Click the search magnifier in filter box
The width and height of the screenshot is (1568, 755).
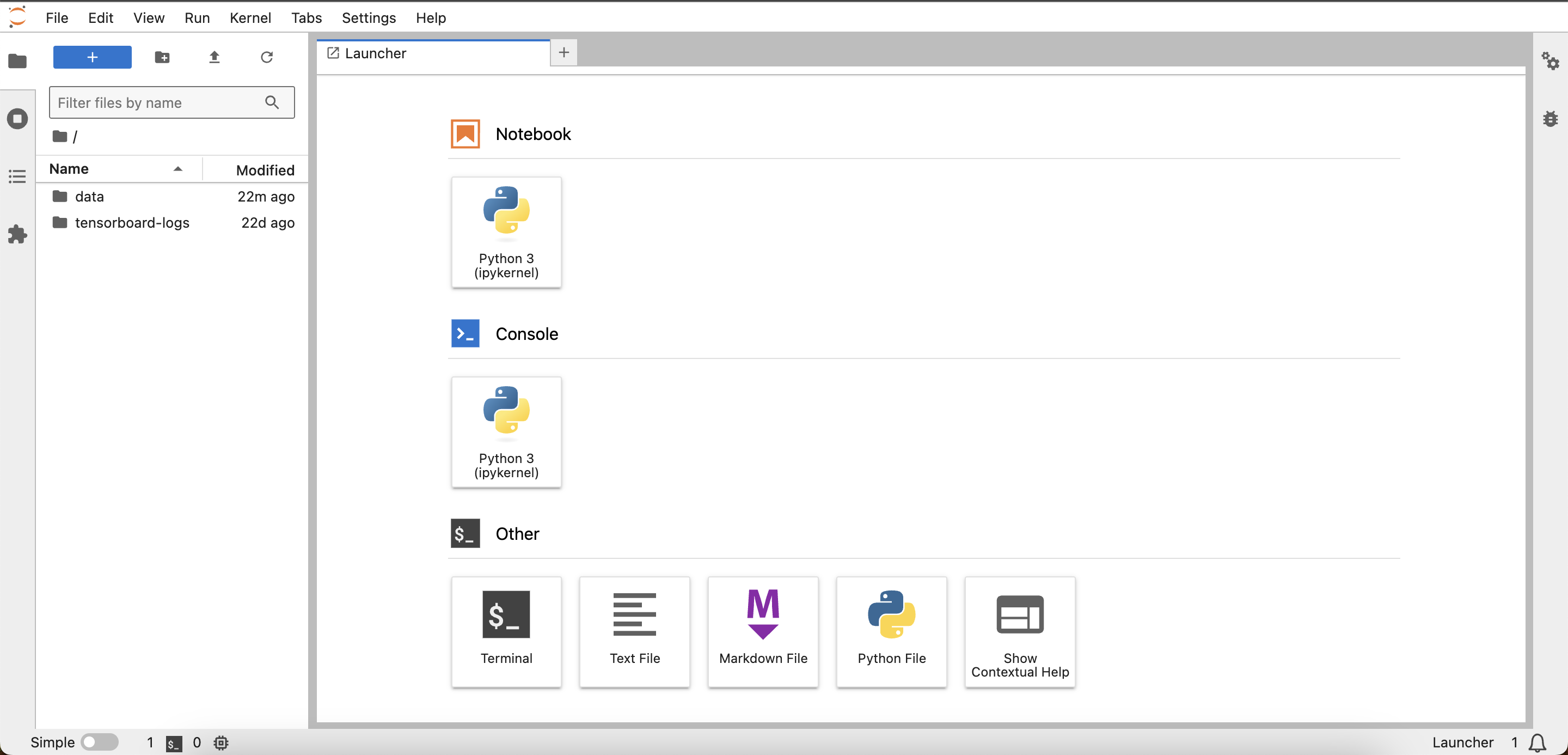point(272,102)
